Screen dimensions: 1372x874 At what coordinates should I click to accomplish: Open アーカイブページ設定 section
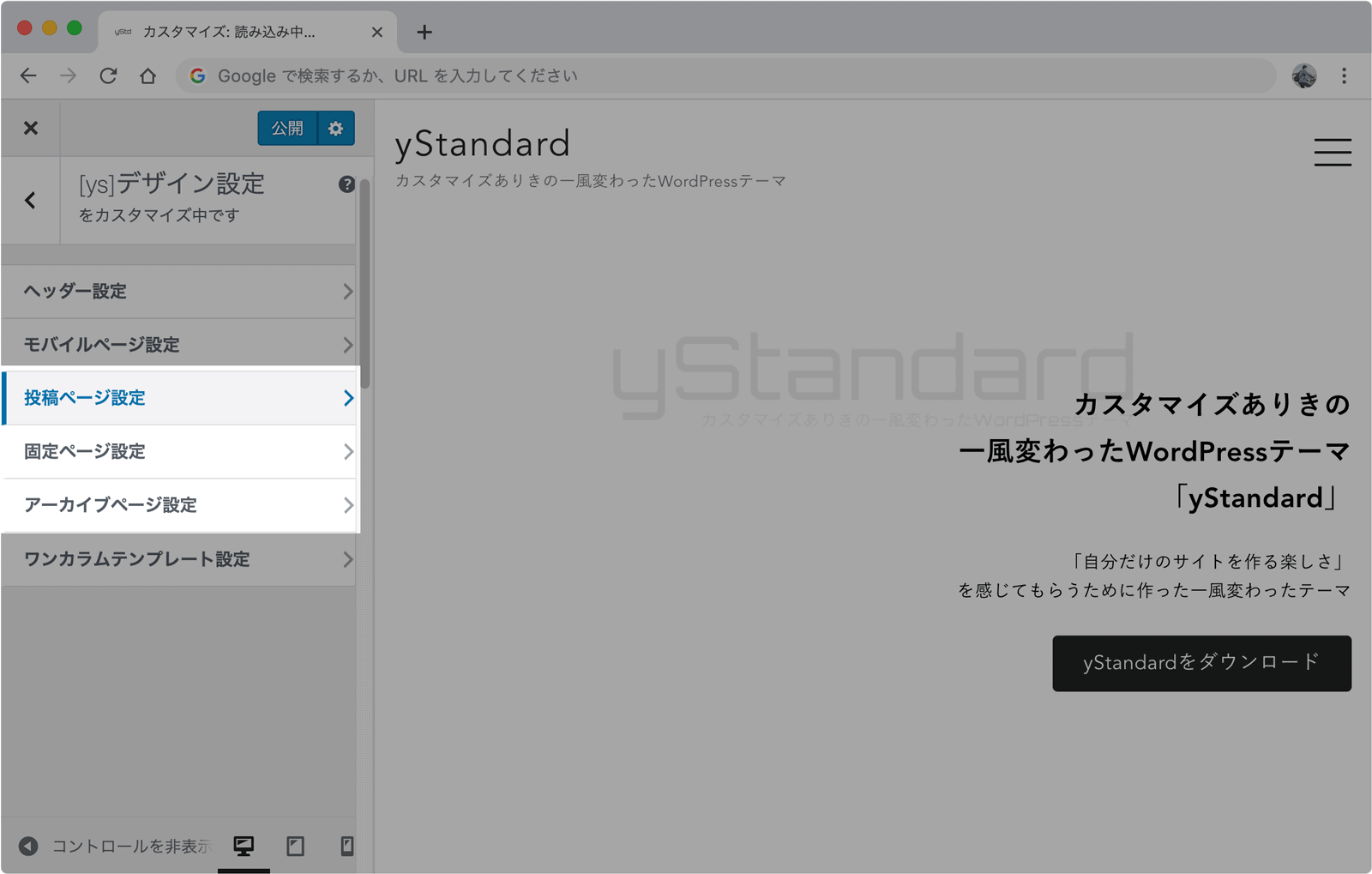click(178, 505)
